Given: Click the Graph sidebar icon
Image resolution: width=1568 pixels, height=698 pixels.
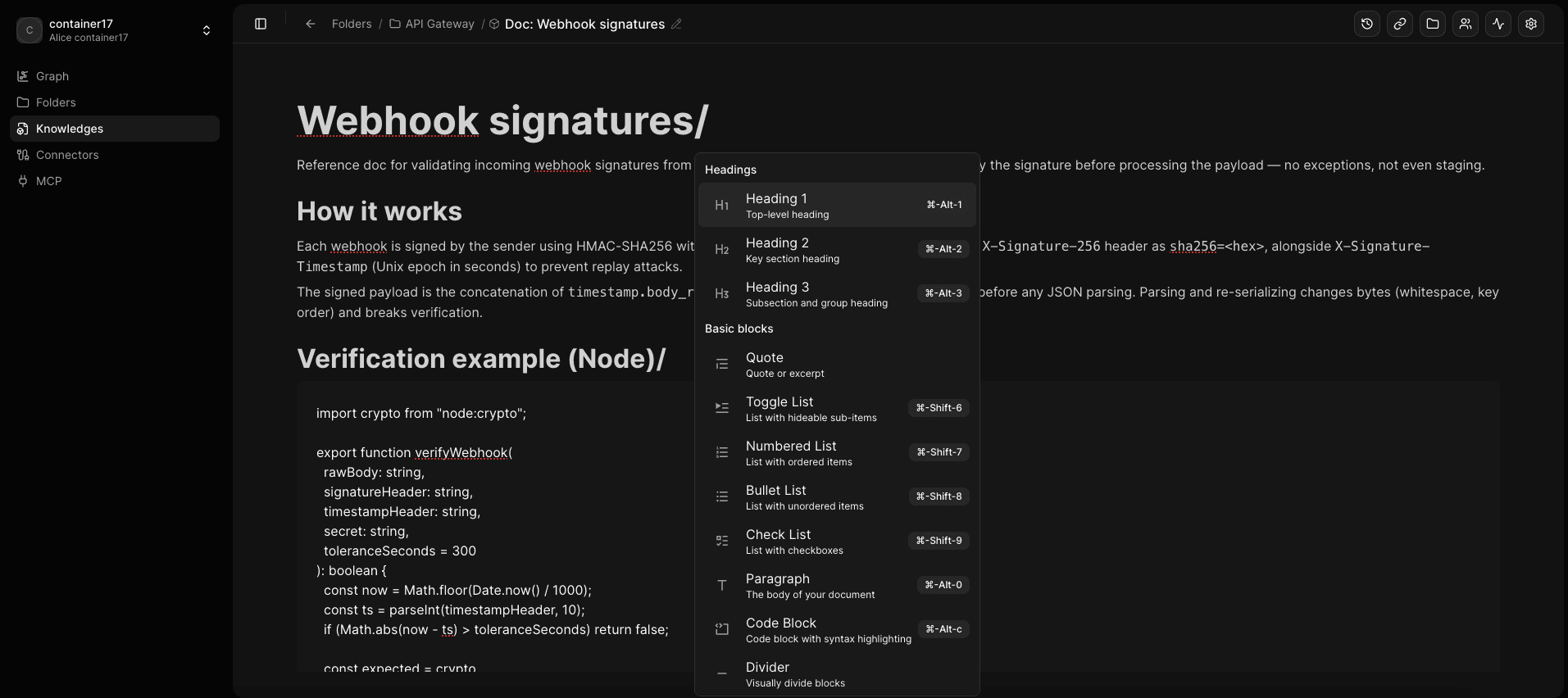Looking at the screenshot, I should tap(23, 76).
